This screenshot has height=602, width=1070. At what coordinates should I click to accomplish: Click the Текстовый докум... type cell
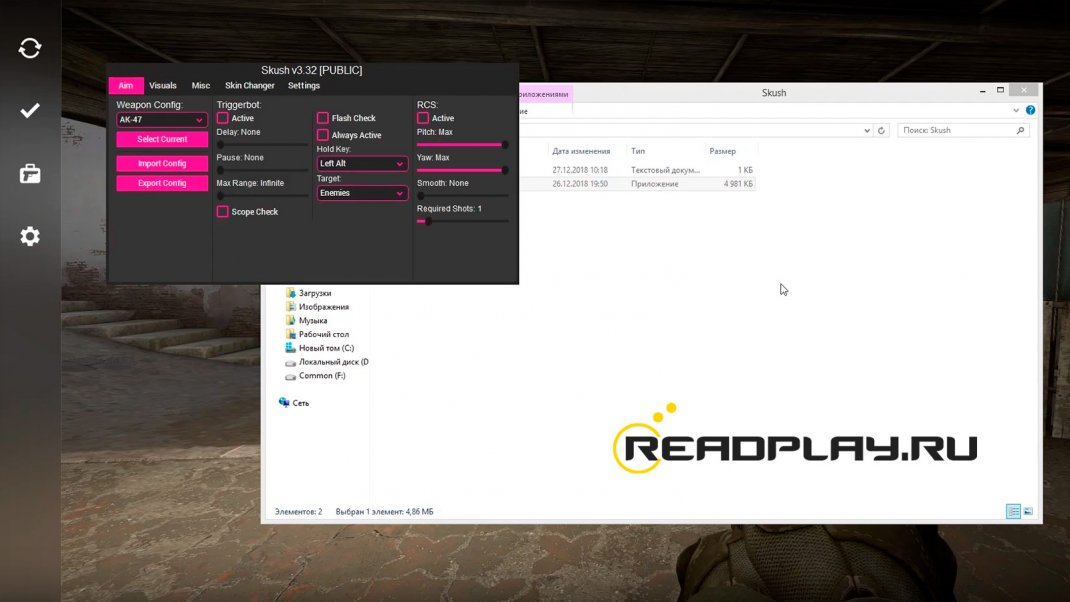665,170
